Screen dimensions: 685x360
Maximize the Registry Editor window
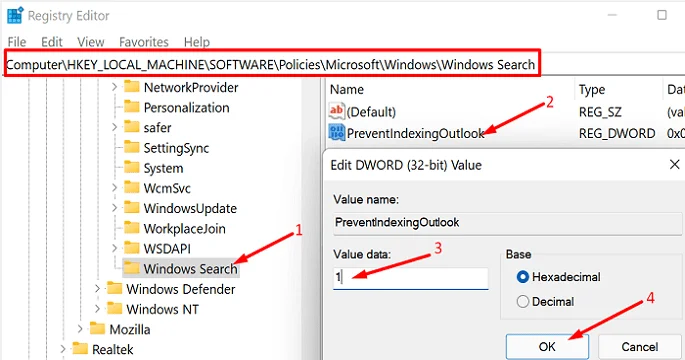(x=662, y=15)
